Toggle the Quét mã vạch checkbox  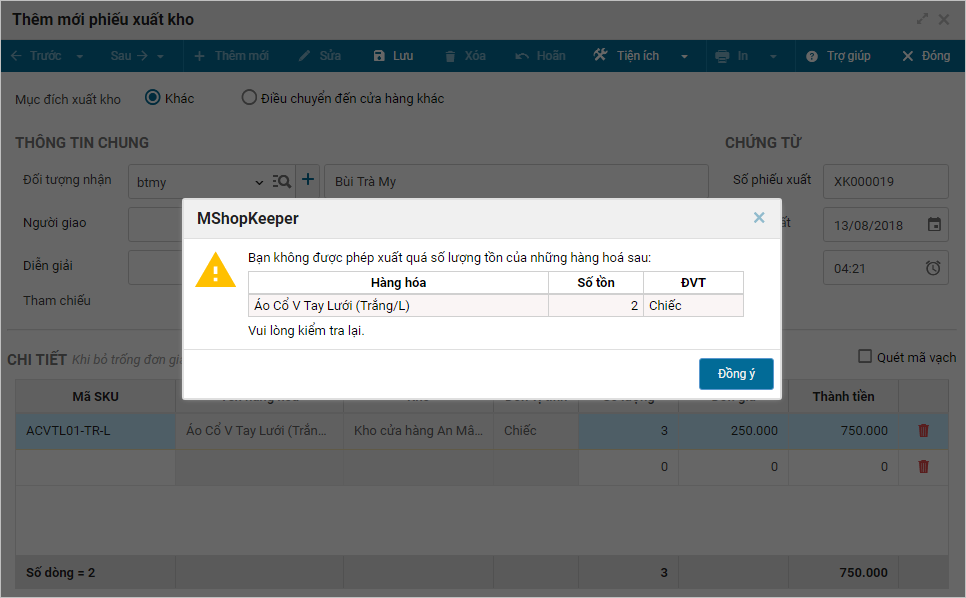(865, 356)
